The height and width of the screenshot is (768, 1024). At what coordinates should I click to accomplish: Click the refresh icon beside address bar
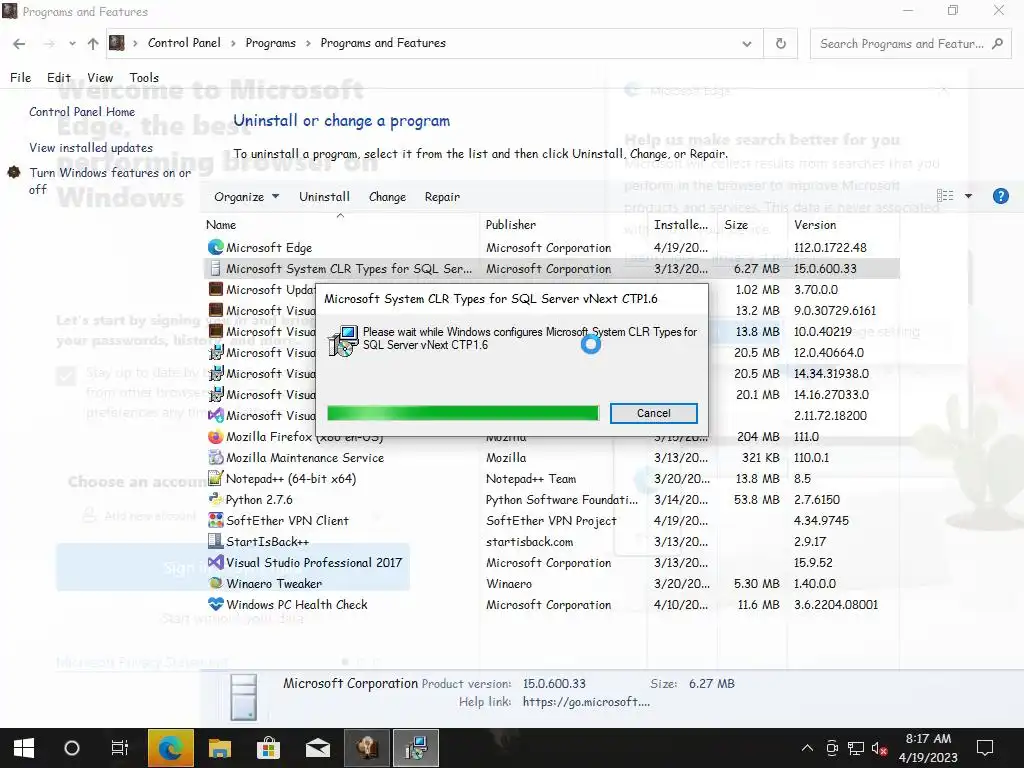[x=780, y=44]
